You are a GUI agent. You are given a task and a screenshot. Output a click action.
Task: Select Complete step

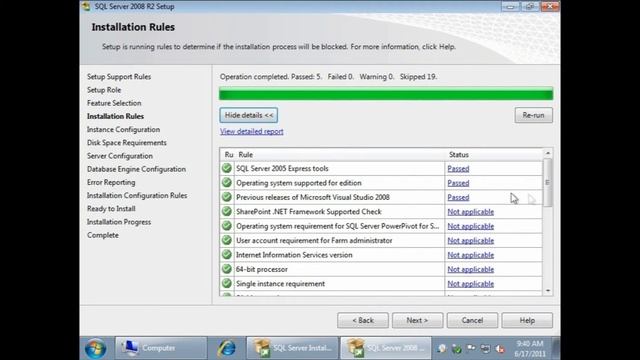point(102,235)
